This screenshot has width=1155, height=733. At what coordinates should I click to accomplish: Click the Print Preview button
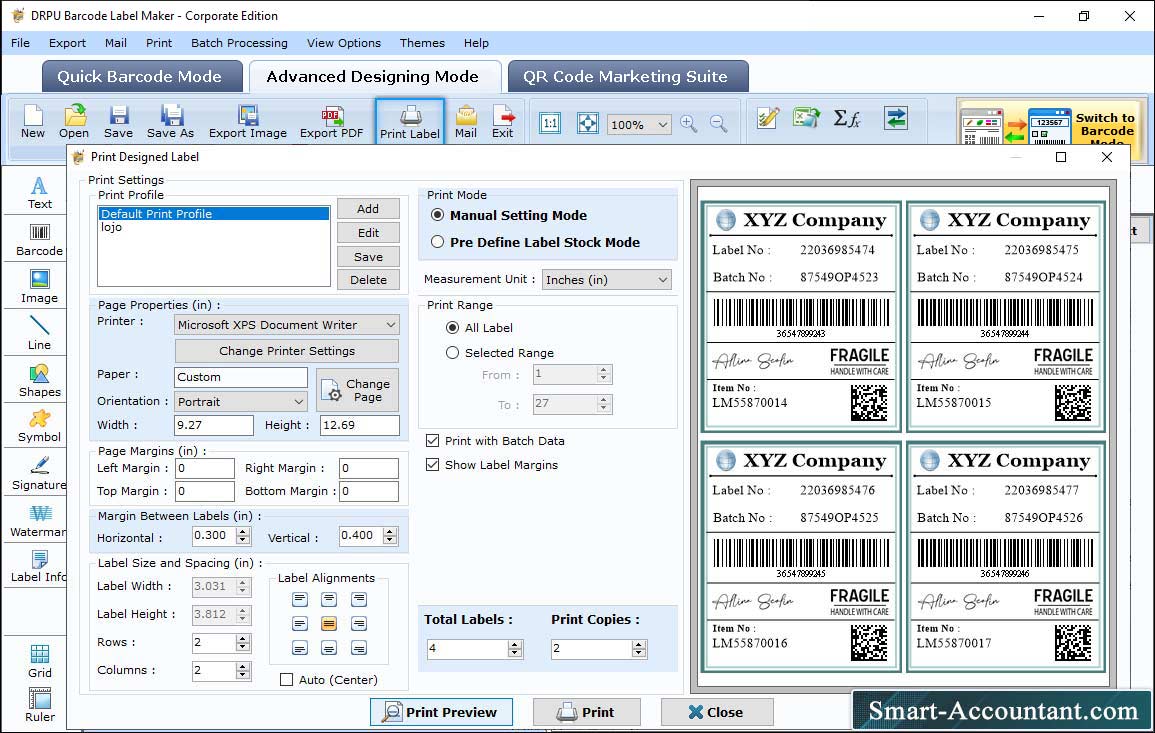click(441, 712)
